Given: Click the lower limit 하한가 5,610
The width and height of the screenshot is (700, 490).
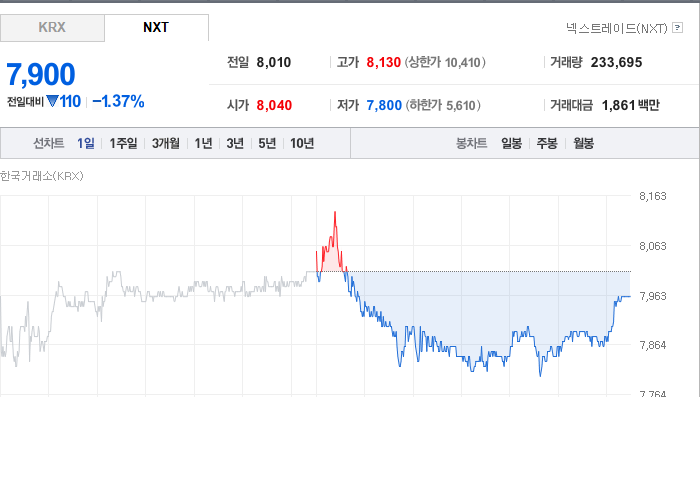Looking at the screenshot, I should click(443, 105).
